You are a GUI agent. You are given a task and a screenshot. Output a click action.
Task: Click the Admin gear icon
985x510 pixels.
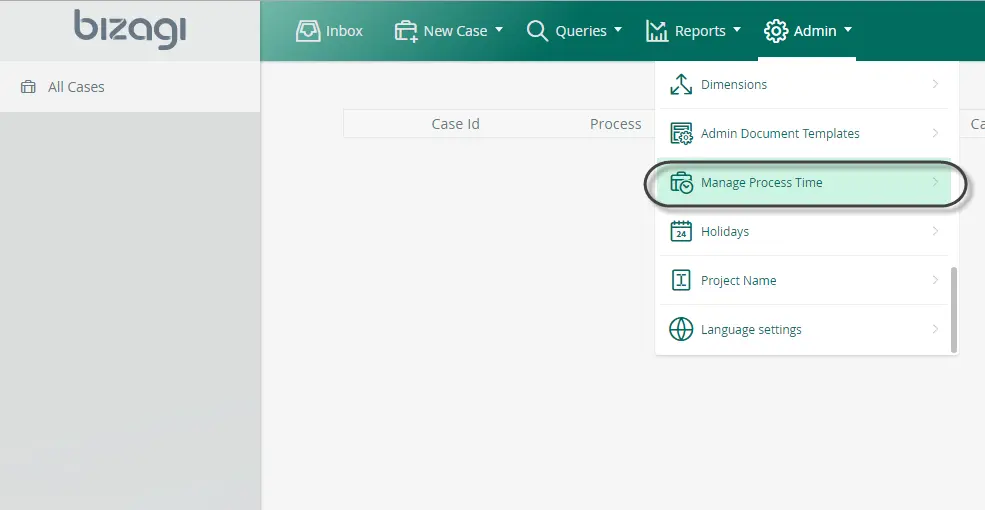pos(776,31)
